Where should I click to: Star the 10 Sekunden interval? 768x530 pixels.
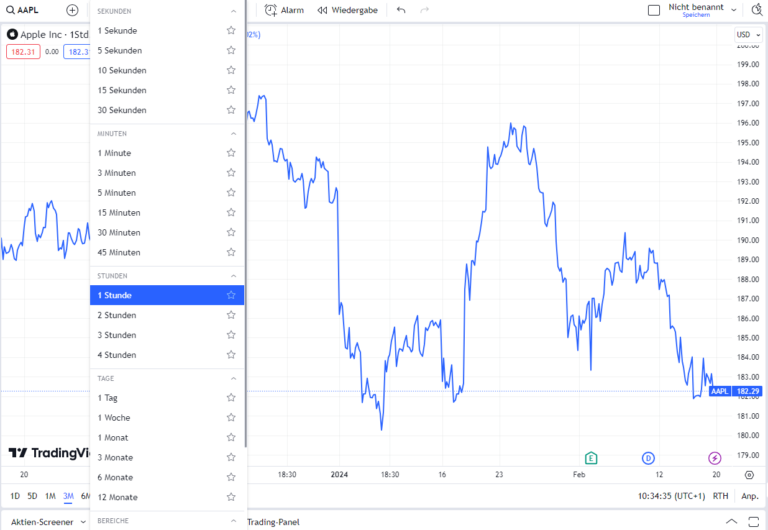coord(231,70)
